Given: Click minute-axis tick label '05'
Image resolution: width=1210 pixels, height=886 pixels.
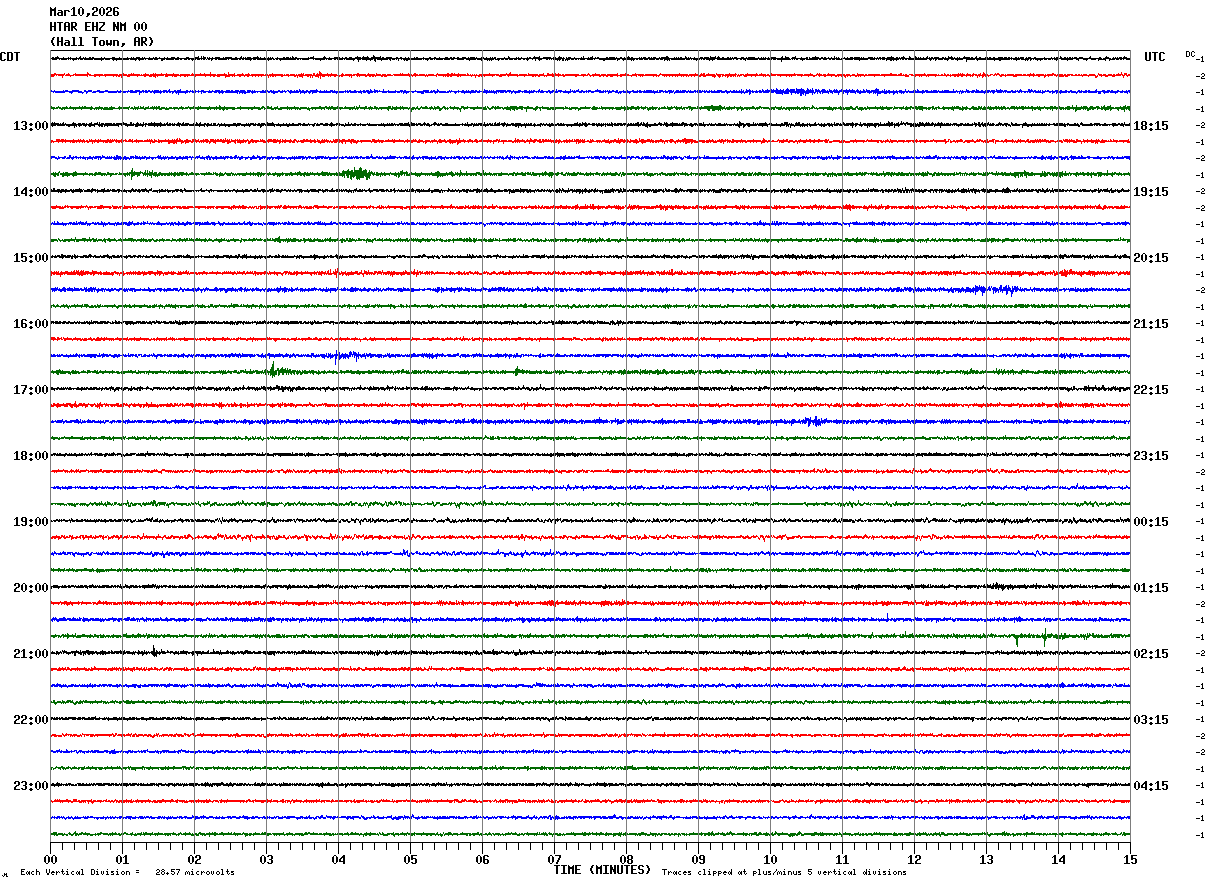Looking at the screenshot, I should (x=410, y=860).
